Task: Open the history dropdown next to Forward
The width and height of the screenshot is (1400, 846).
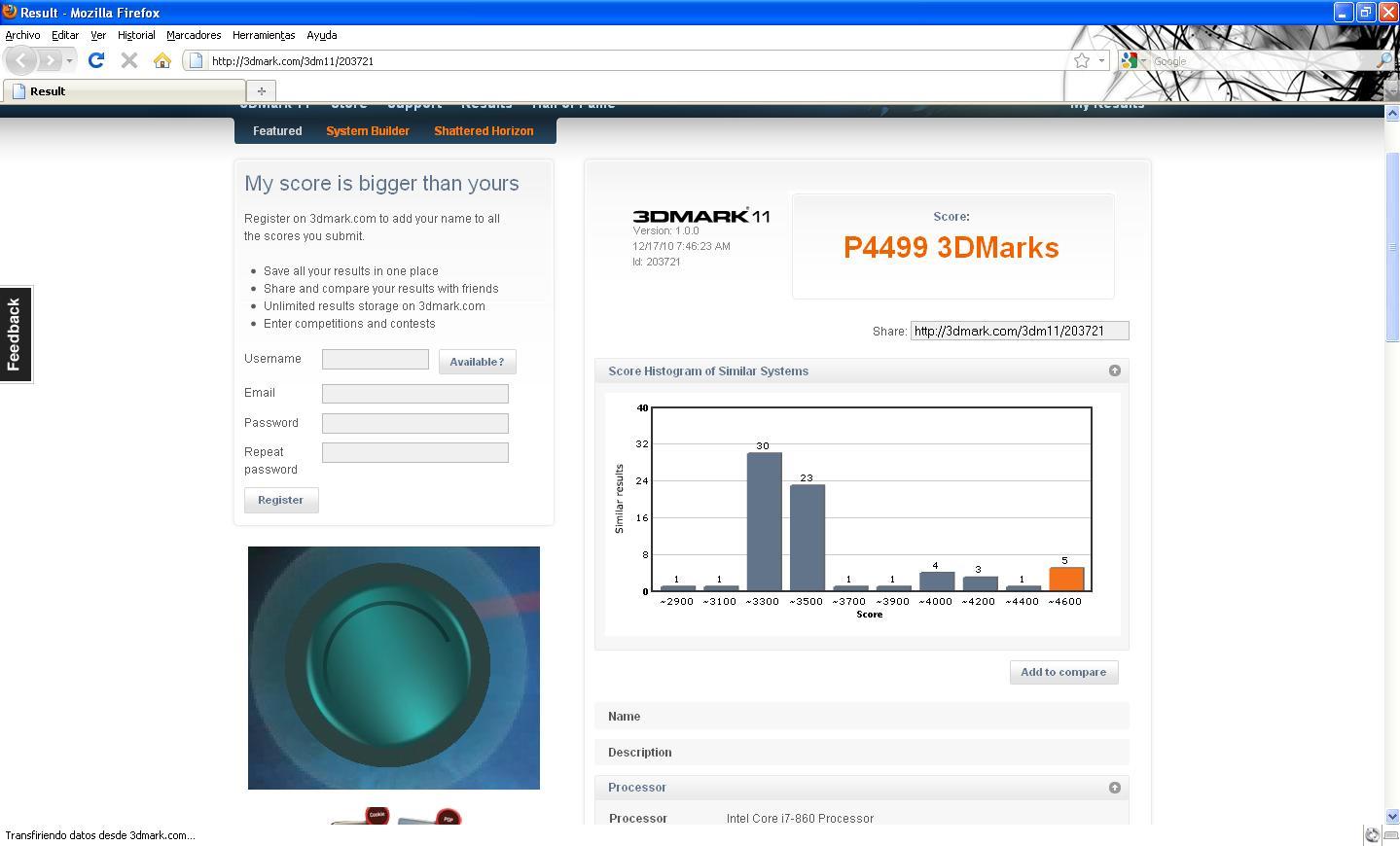Action: pos(69,61)
